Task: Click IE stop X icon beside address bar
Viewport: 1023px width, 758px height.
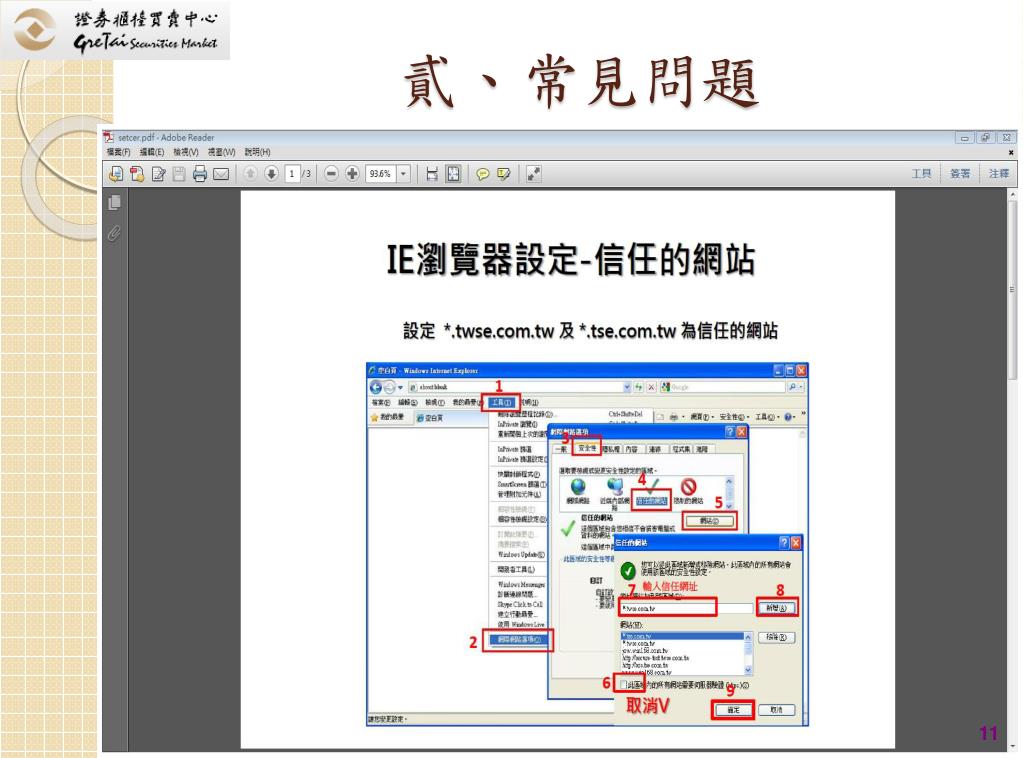Action: [x=651, y=387]
